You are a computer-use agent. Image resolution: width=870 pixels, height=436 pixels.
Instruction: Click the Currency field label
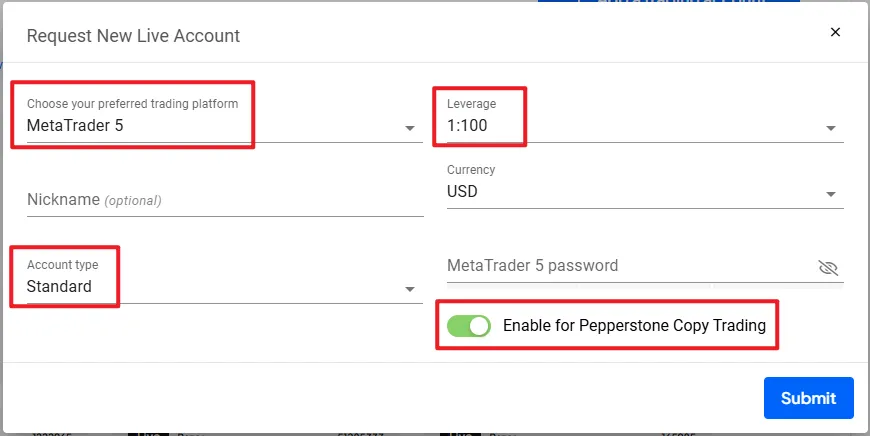pos(471,170)
